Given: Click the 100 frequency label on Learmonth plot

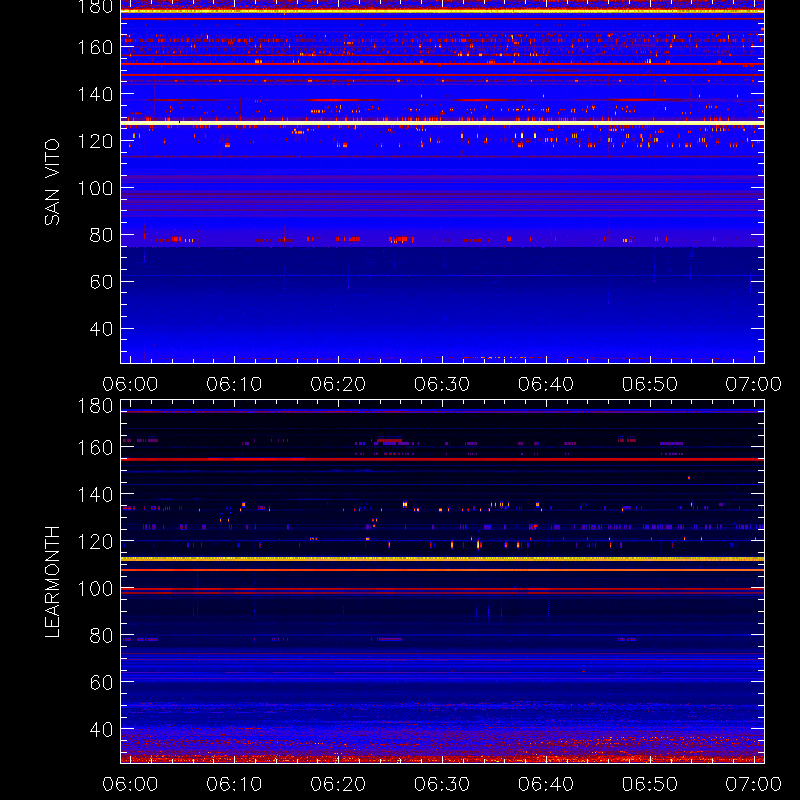Looking at the screenshot, I should coord(95,589).
